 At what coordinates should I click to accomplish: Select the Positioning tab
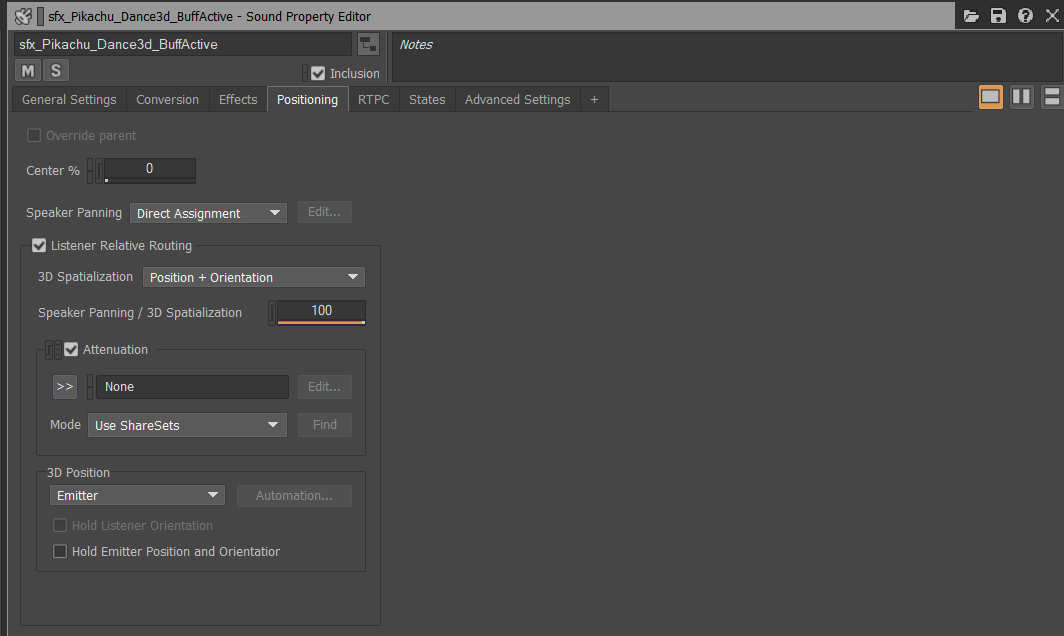[307, 100]
